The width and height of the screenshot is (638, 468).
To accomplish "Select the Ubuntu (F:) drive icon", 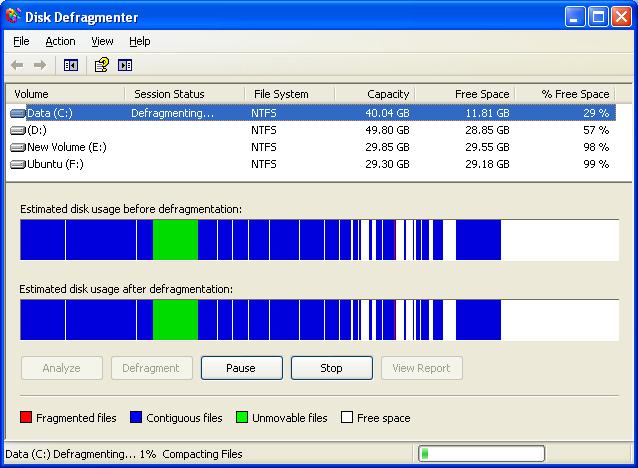I will [17, 164].
